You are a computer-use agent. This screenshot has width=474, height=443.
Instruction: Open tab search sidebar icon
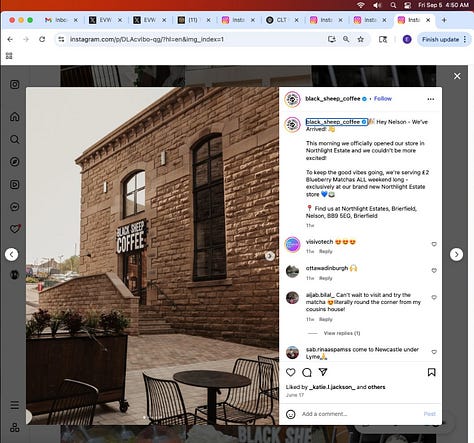coord(383,39)
